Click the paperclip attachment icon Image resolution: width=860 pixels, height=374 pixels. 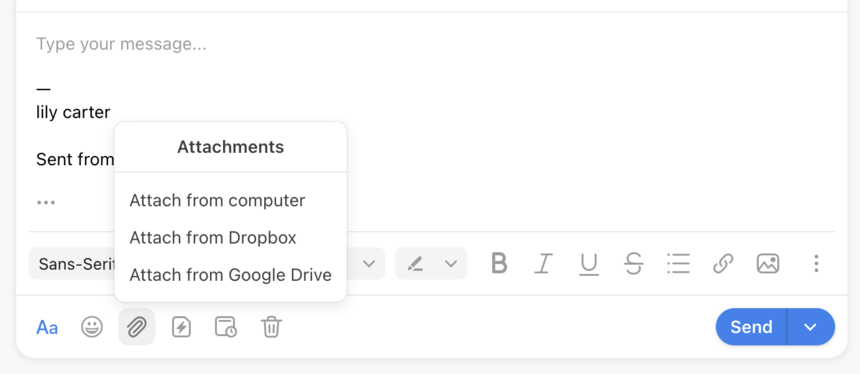(137, 327)
